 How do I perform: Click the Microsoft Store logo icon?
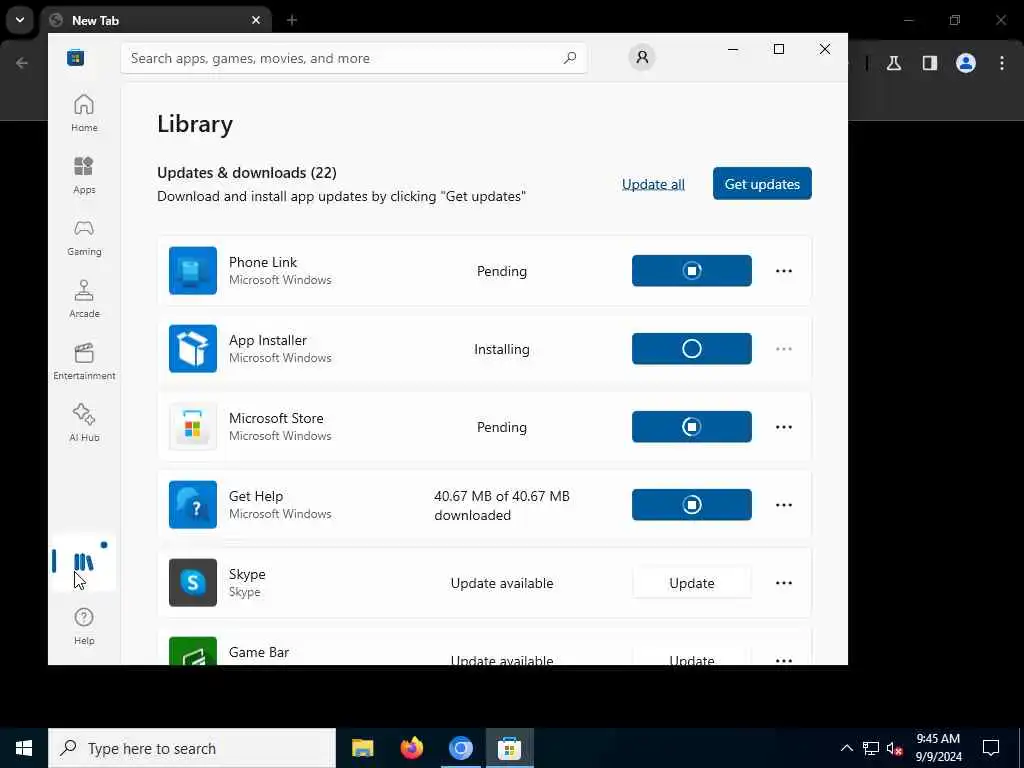click(76, 58)
